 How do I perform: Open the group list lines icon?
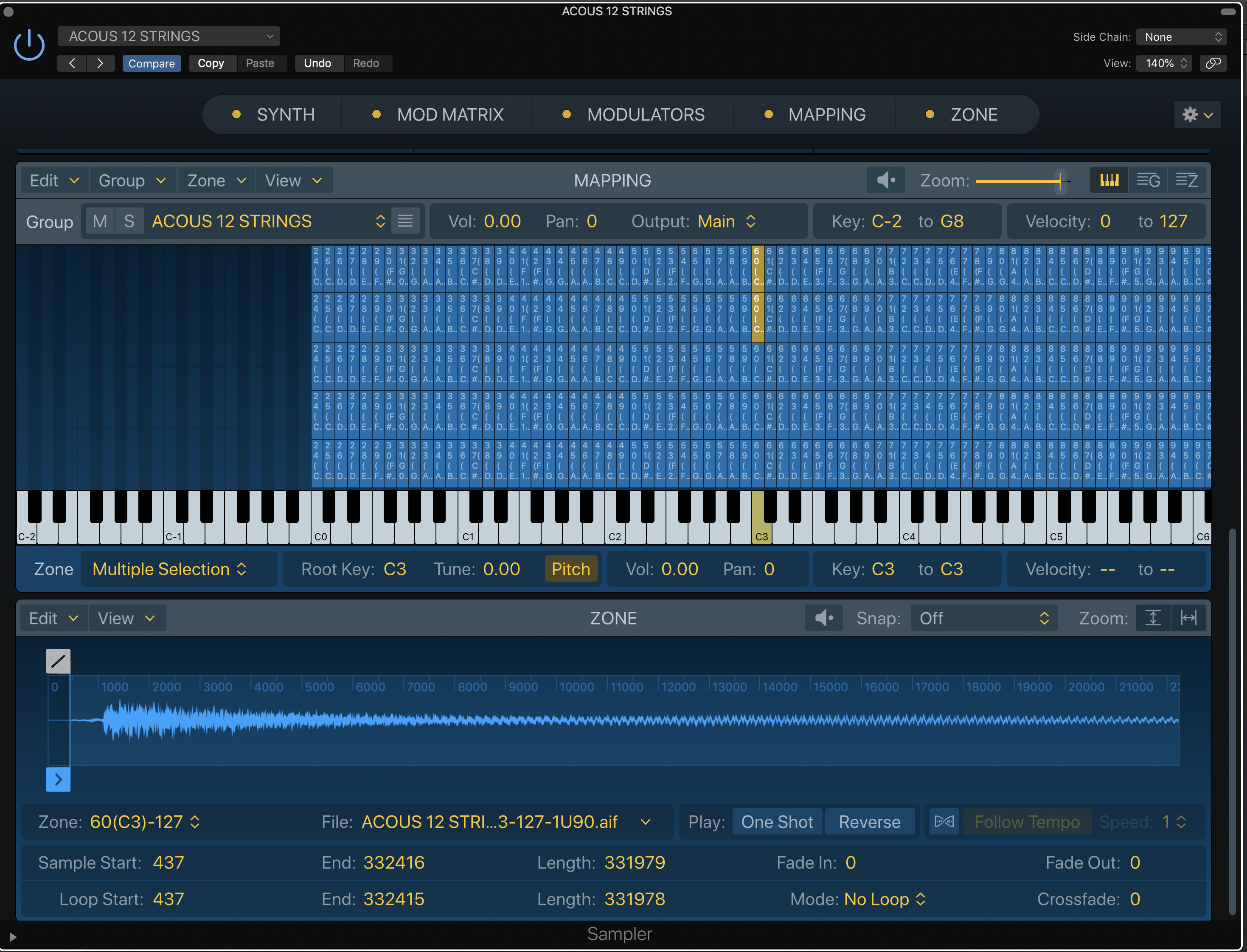coord(405,221)
